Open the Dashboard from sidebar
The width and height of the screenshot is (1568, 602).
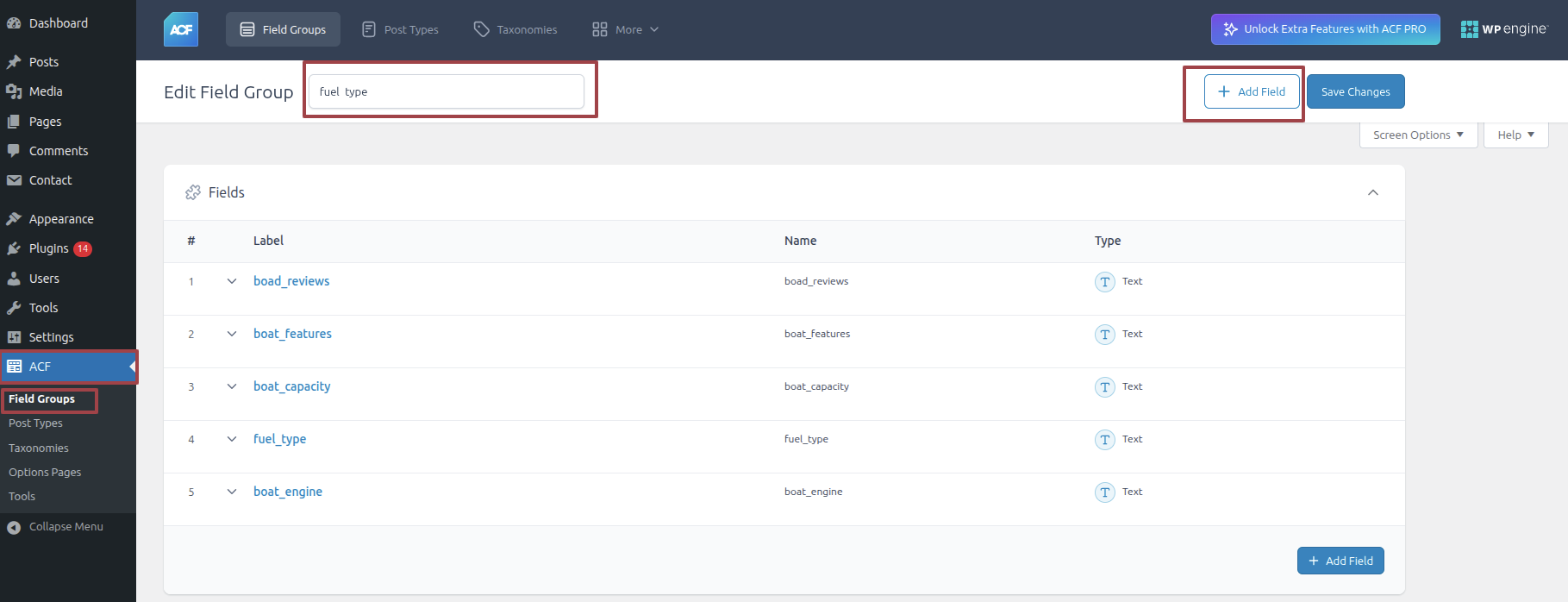(x=58, y=23)
